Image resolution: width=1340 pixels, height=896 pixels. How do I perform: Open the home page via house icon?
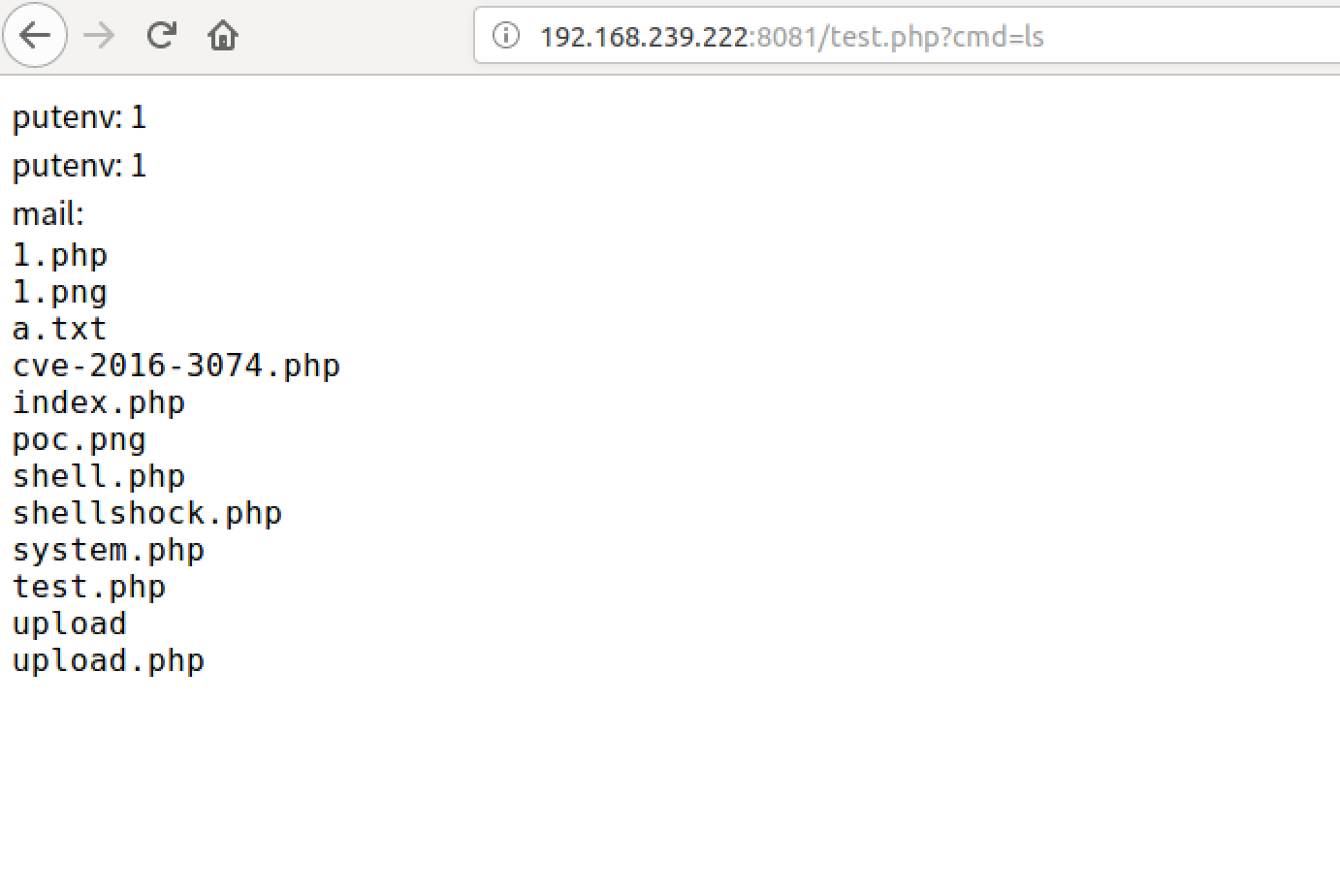coord(223,36)
